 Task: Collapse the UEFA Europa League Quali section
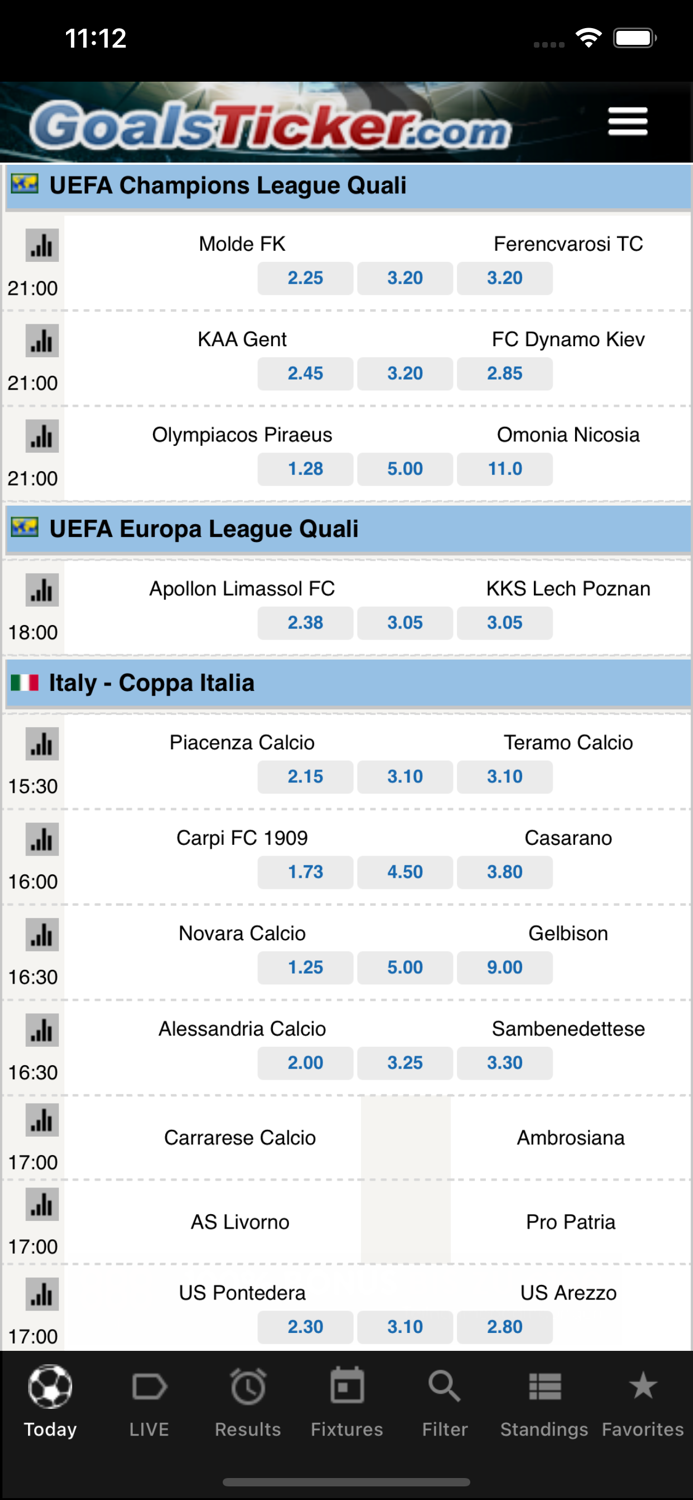[x=346, y=529]
